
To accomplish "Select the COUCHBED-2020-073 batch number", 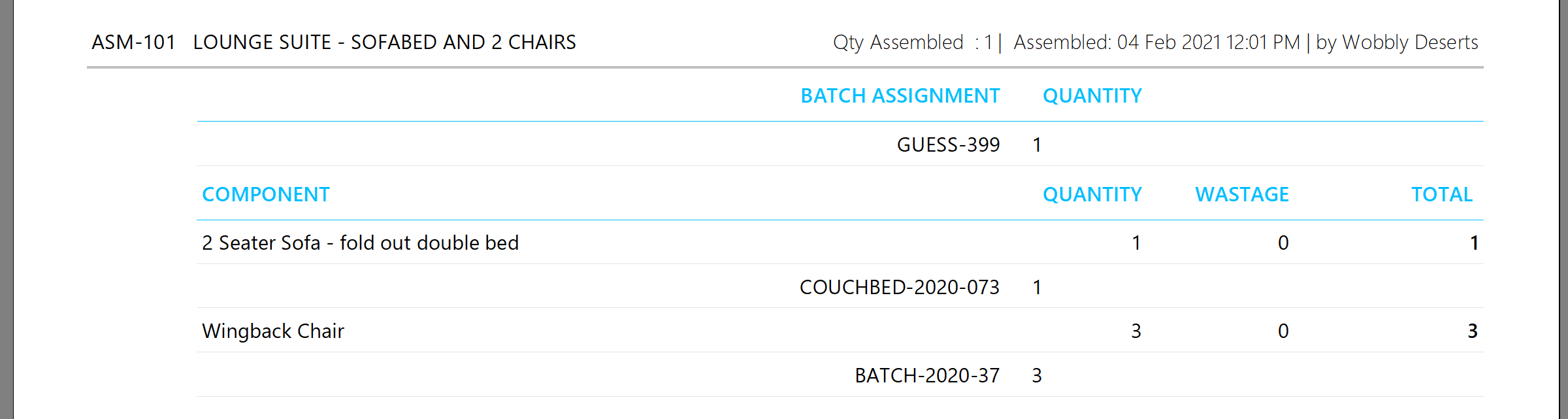I will coord(899,288).
